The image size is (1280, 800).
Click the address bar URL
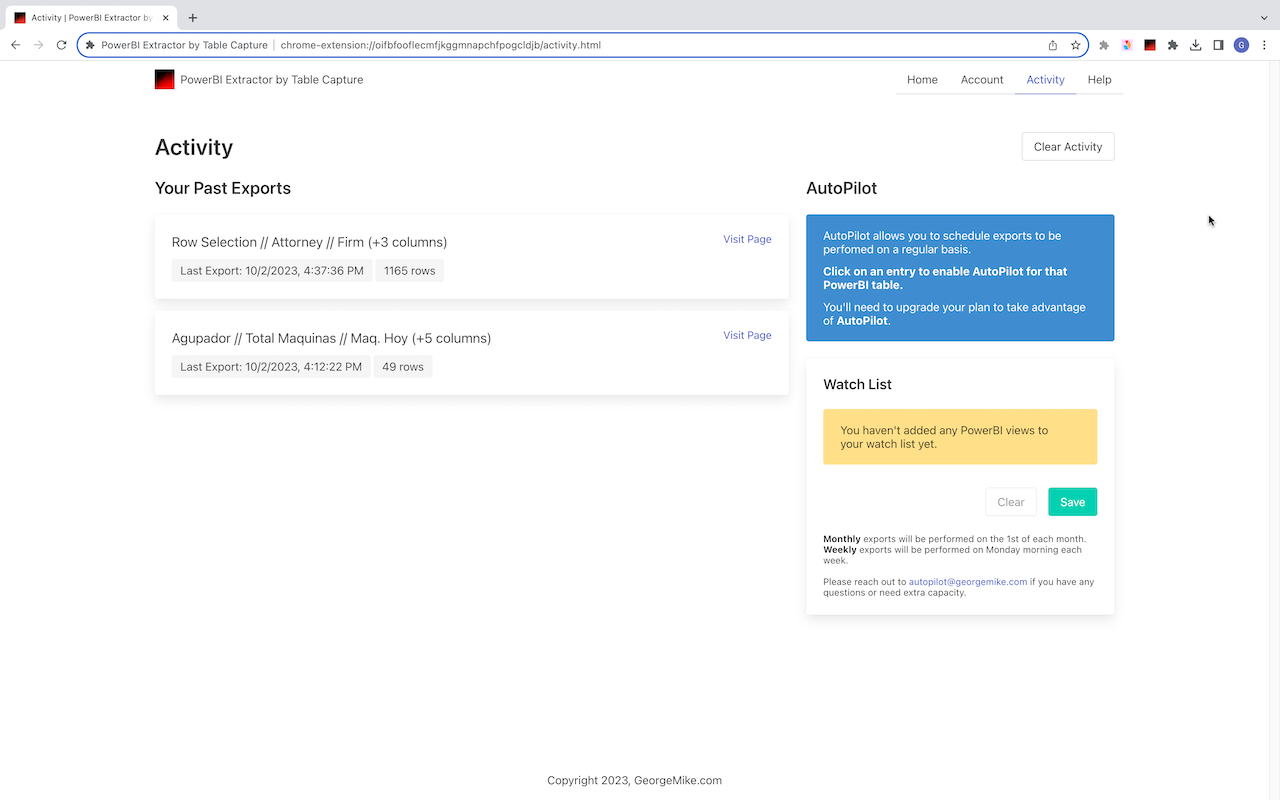pyautogui.click(x=441, y=45)
